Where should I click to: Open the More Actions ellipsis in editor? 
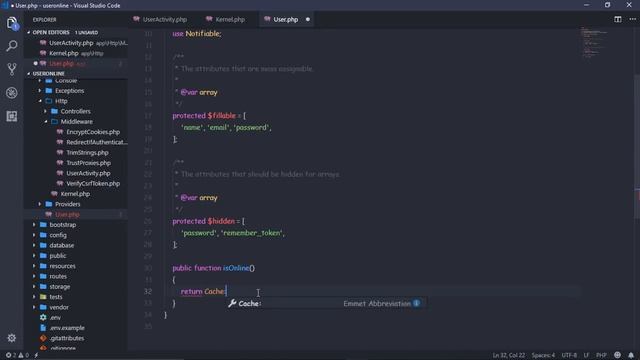(x=632, y=19)
